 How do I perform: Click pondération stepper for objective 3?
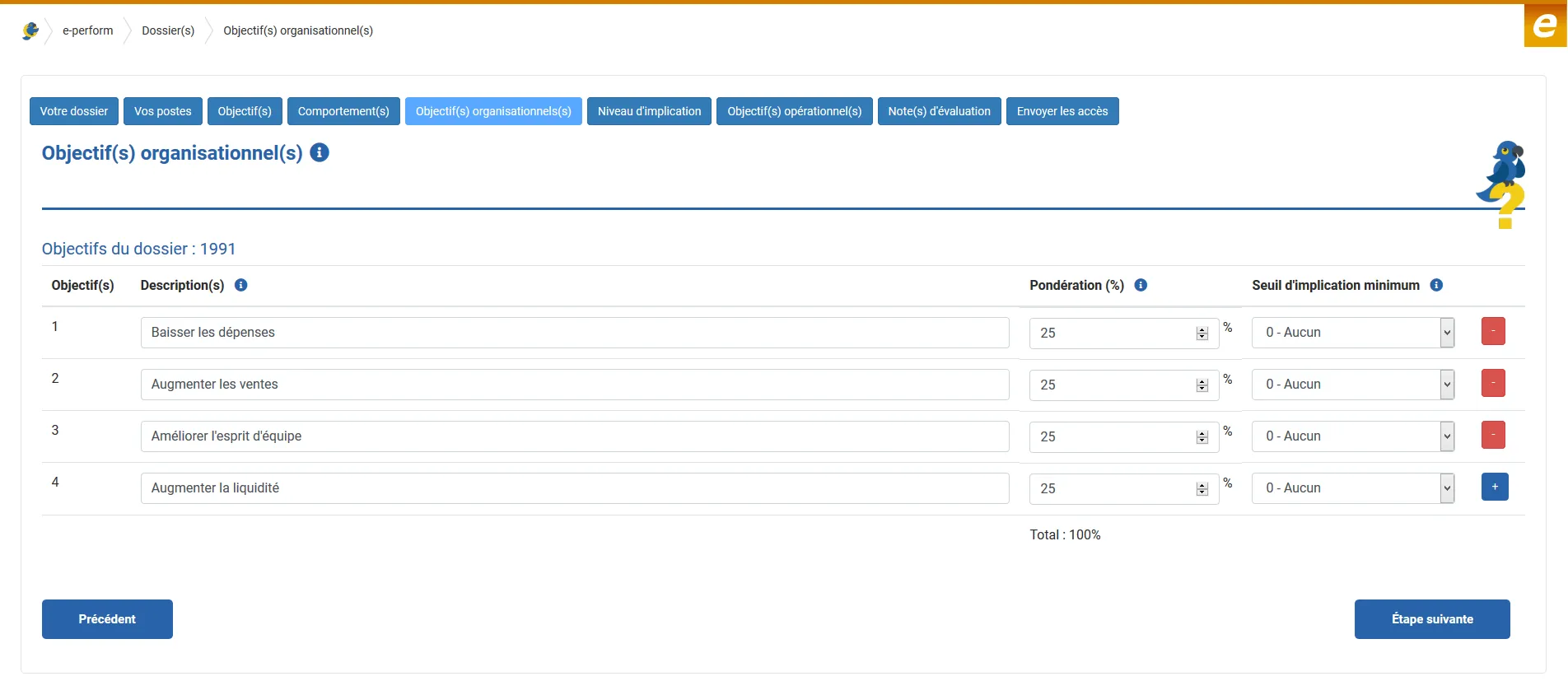[x=1202, y=436]
